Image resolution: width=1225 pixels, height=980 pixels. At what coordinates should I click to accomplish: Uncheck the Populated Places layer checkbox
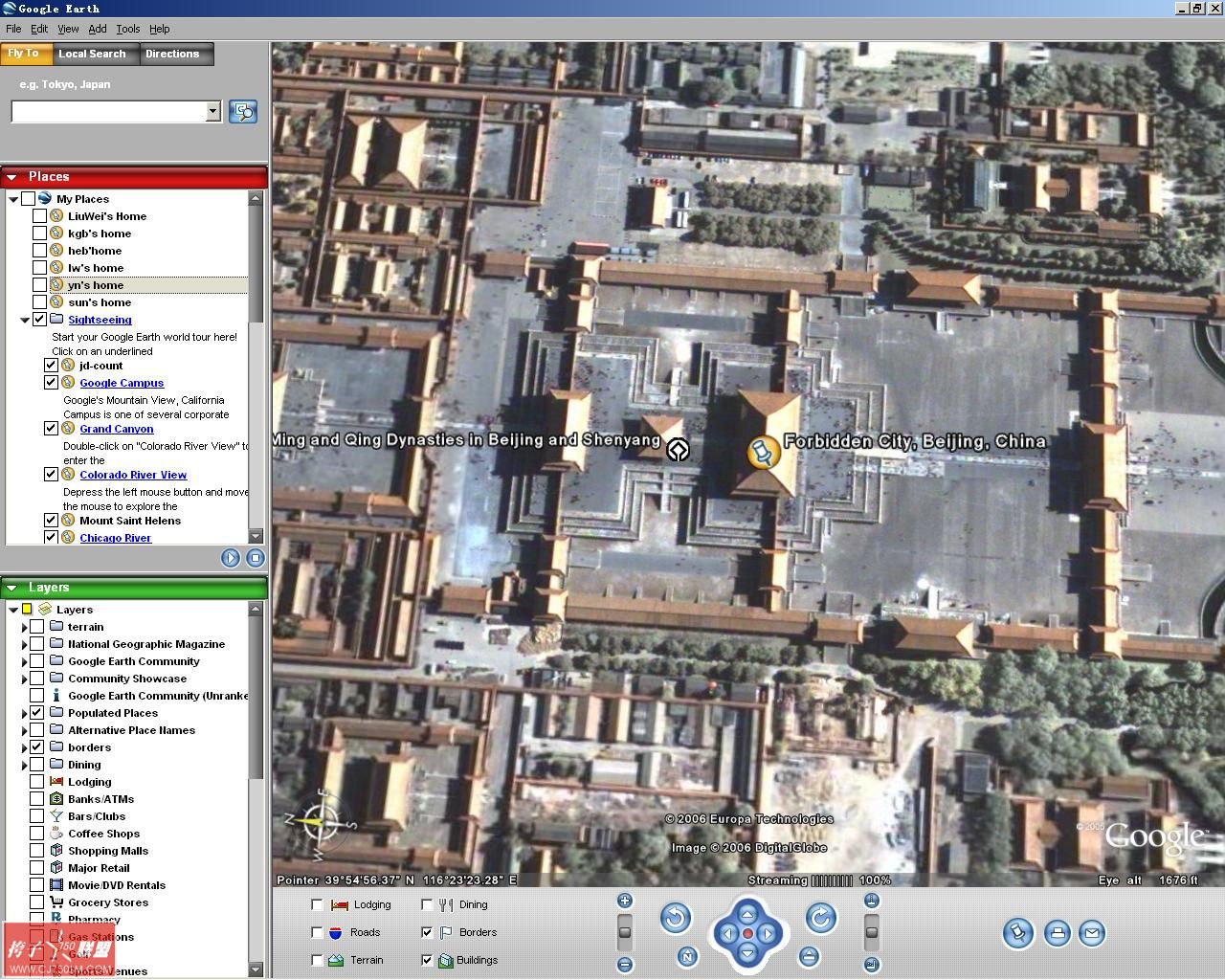(x=36, y=713)
